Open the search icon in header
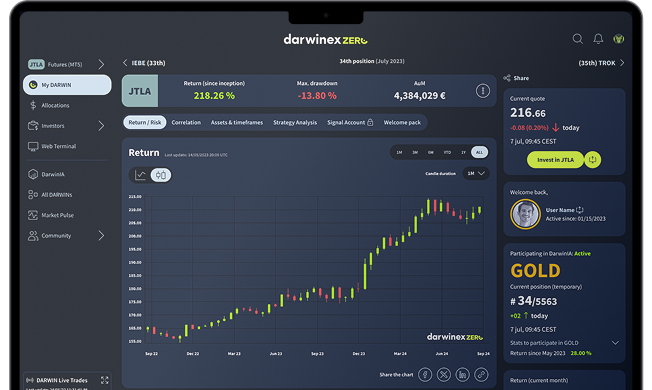Viewport: 652px width, 390px height. click(577, 39)
